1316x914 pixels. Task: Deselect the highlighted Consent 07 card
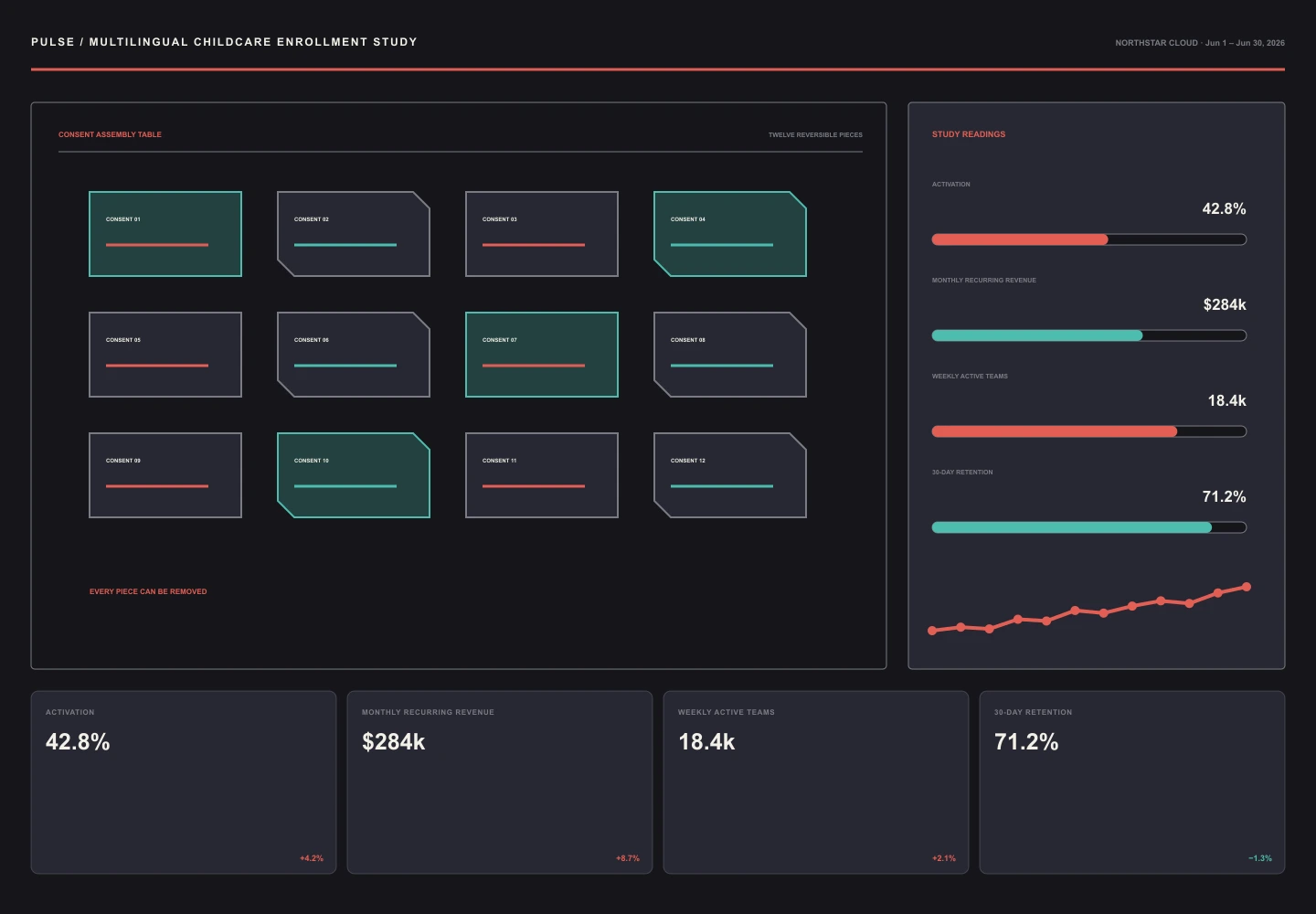point(542,355)
